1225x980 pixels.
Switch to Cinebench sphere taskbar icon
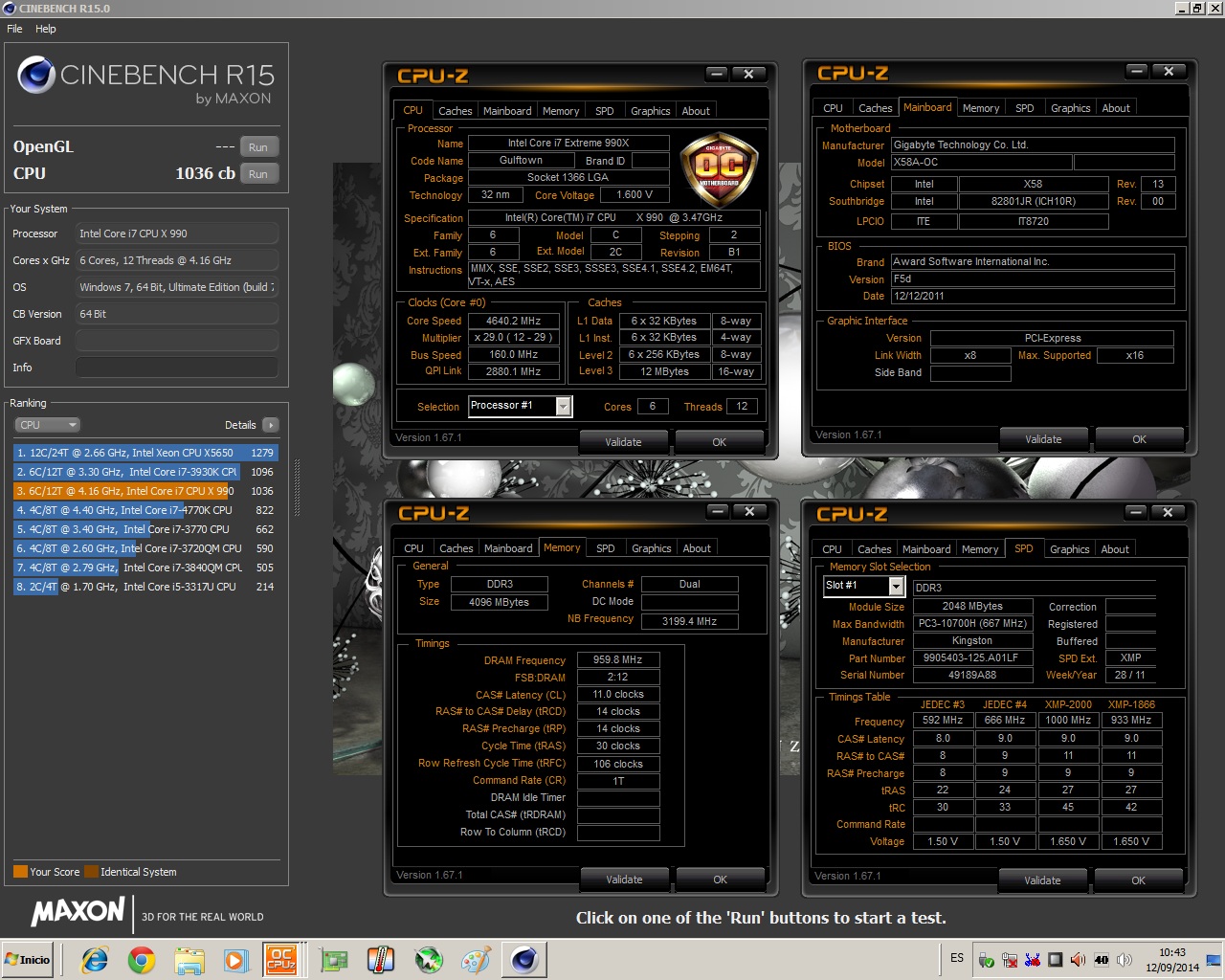(524, 960)
